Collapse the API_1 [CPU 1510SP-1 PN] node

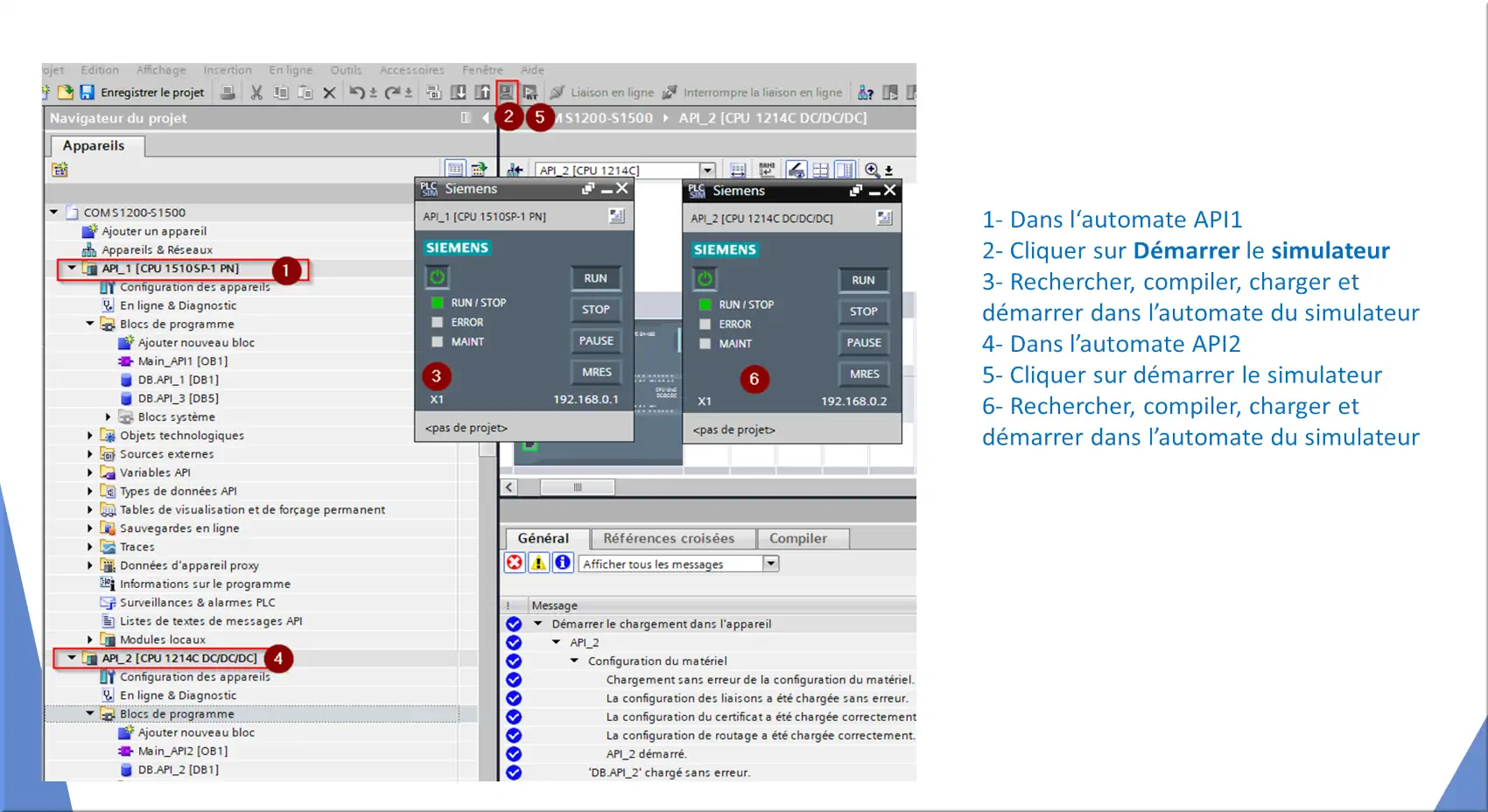coord(72,268)
